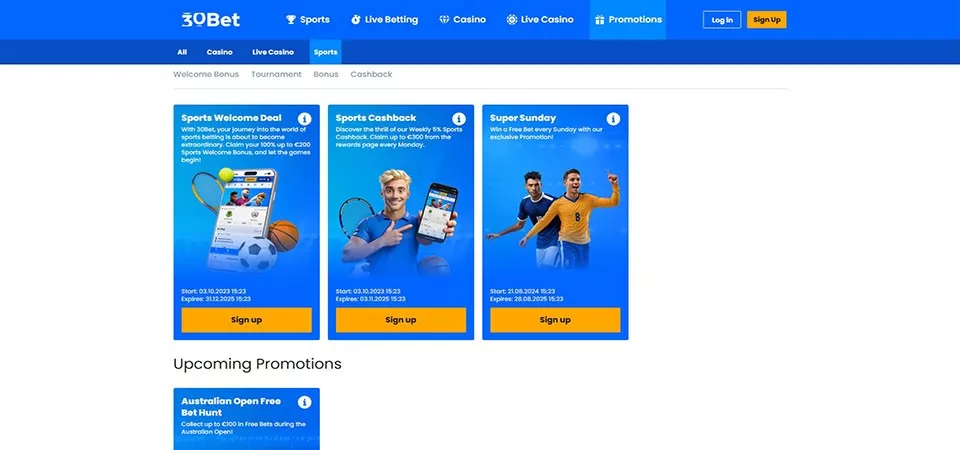
Task: Open info icon on Sports Welcome Deal
Action: (x=304, y=119)
